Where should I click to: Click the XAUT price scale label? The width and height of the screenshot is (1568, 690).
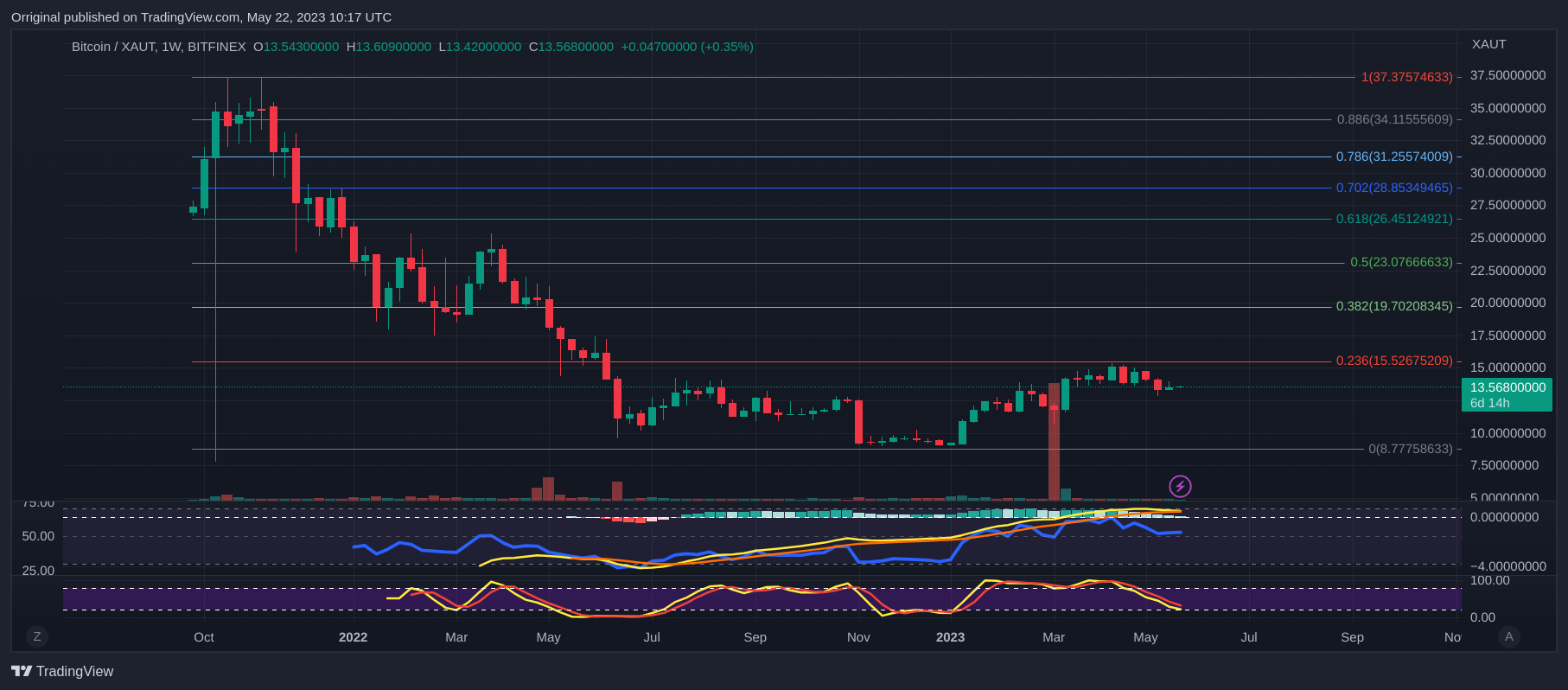(1489, 44)
